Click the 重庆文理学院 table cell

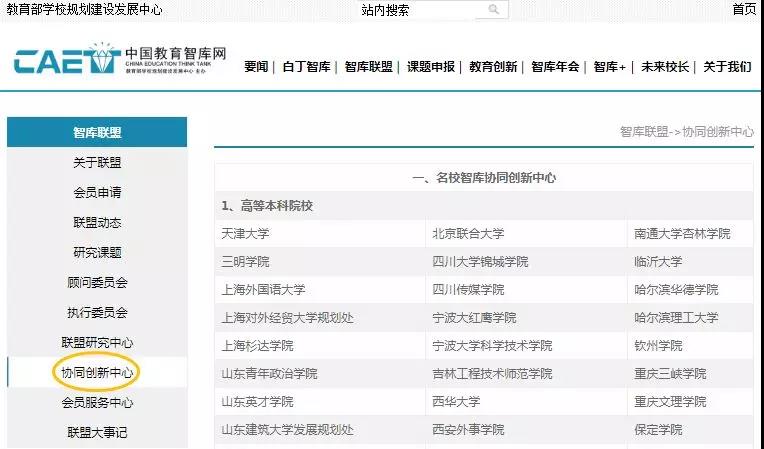click(x=690, y=402)
